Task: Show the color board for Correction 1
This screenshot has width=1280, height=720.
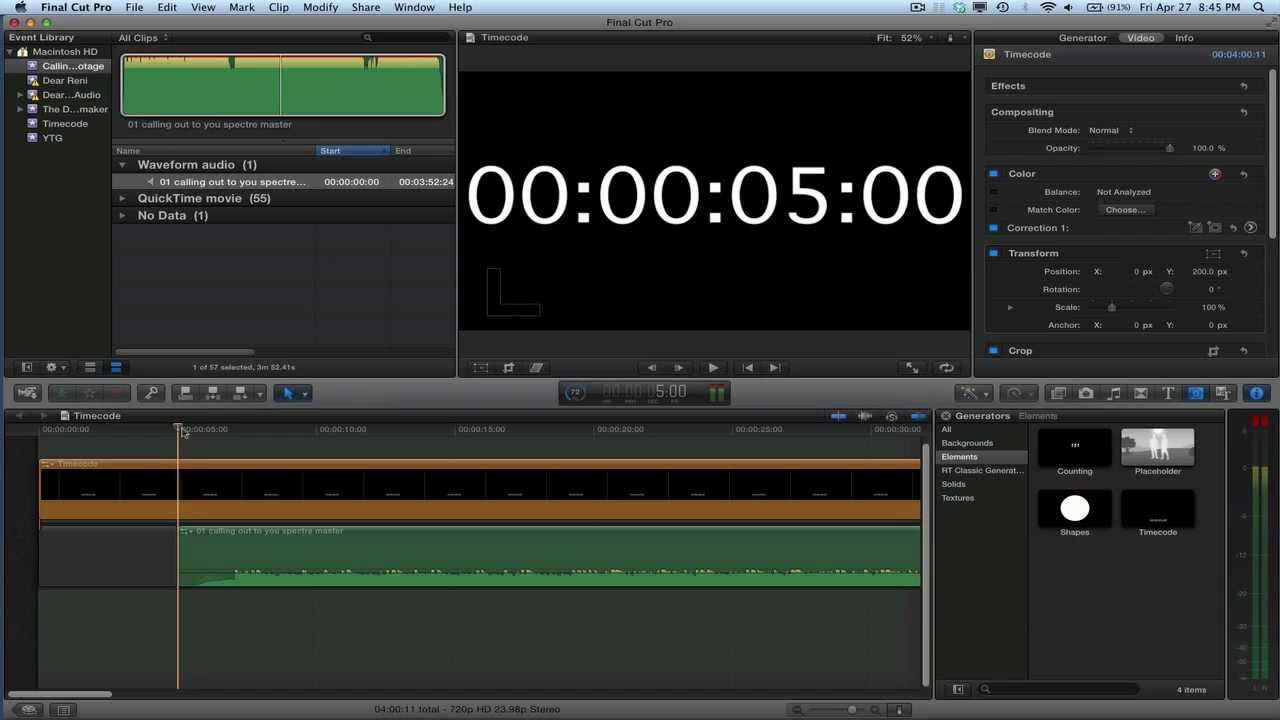Action: pos(1251,228)
